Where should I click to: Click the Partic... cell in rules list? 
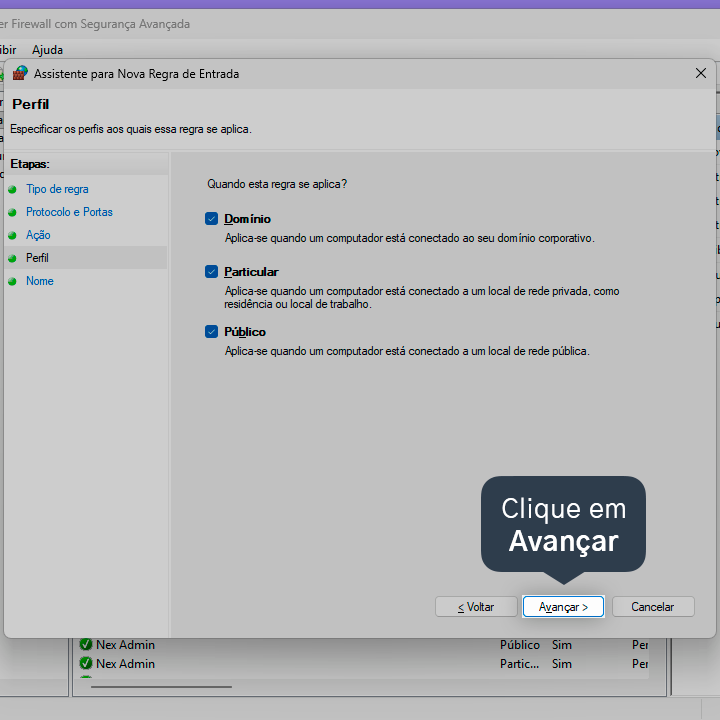point(519,664)
